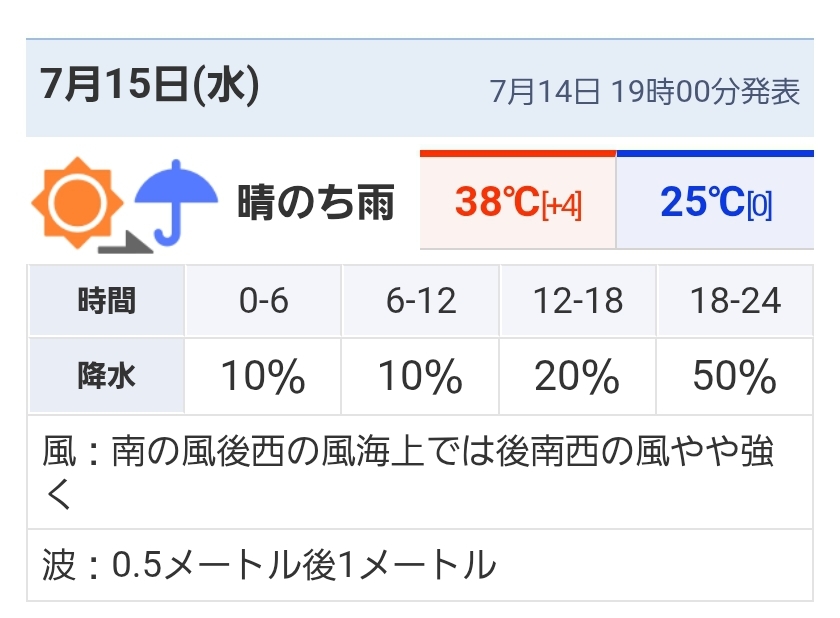Click the 20% precipitation value

[577, 376]
